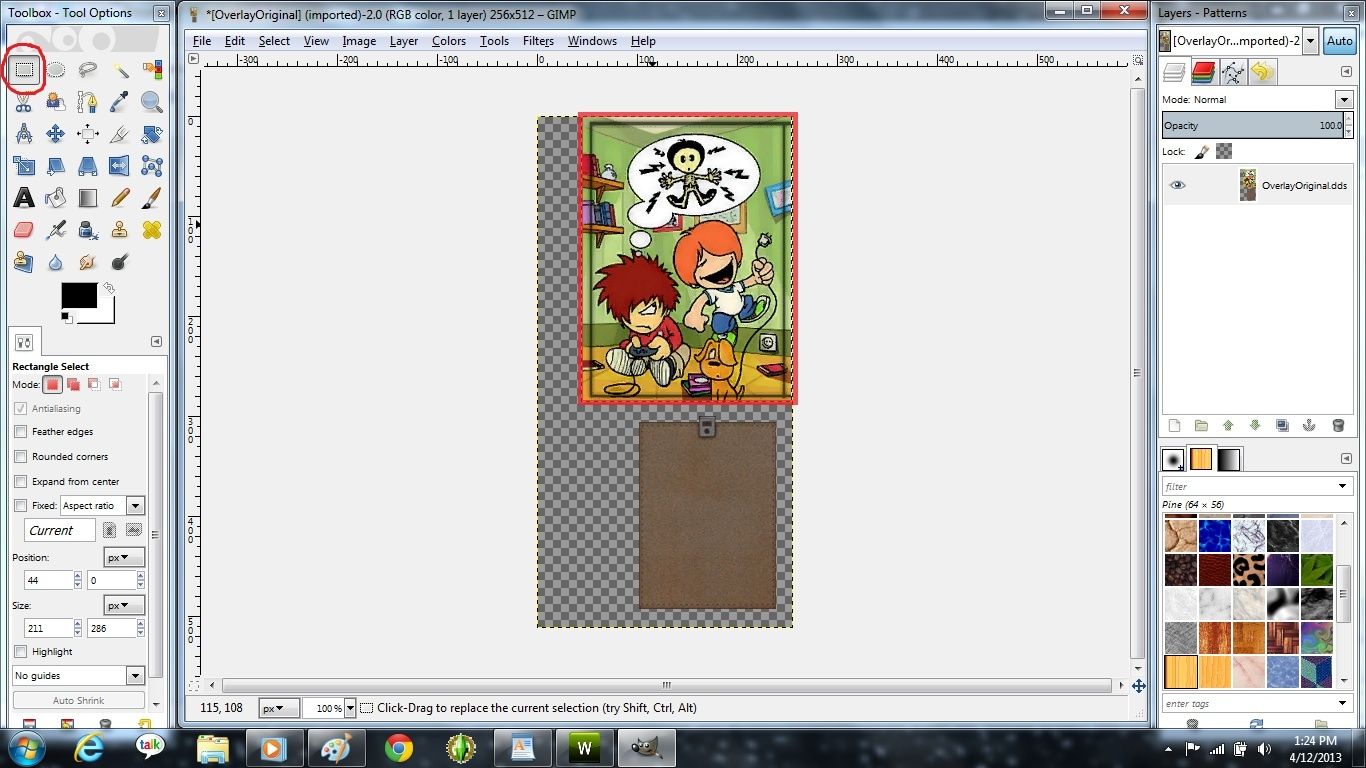Open the layer Mode Normal dropdown

(x=1344, y=100)
